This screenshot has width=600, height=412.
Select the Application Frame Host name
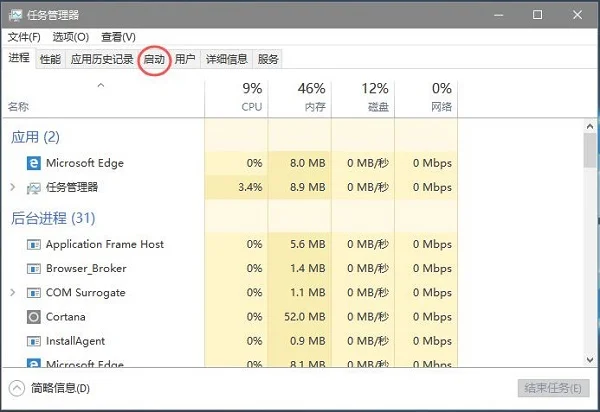coord(105,244)
